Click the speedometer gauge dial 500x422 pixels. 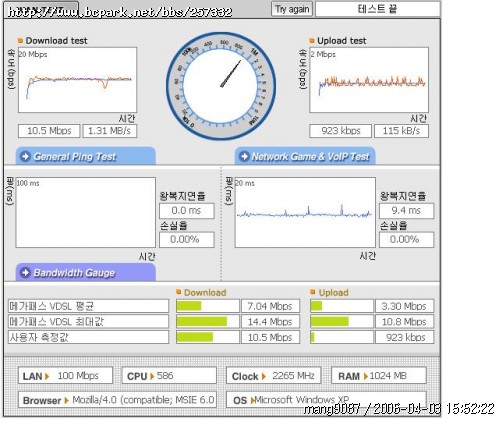221,86
